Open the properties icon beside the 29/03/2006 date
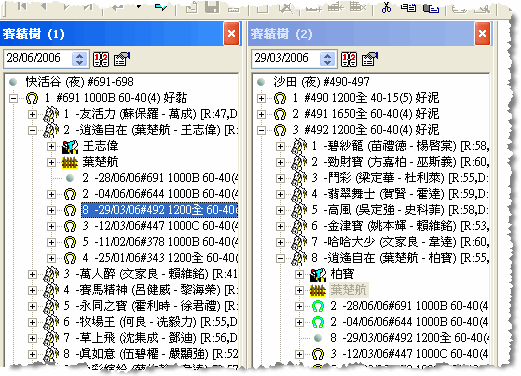 click(x=370, y=59)
